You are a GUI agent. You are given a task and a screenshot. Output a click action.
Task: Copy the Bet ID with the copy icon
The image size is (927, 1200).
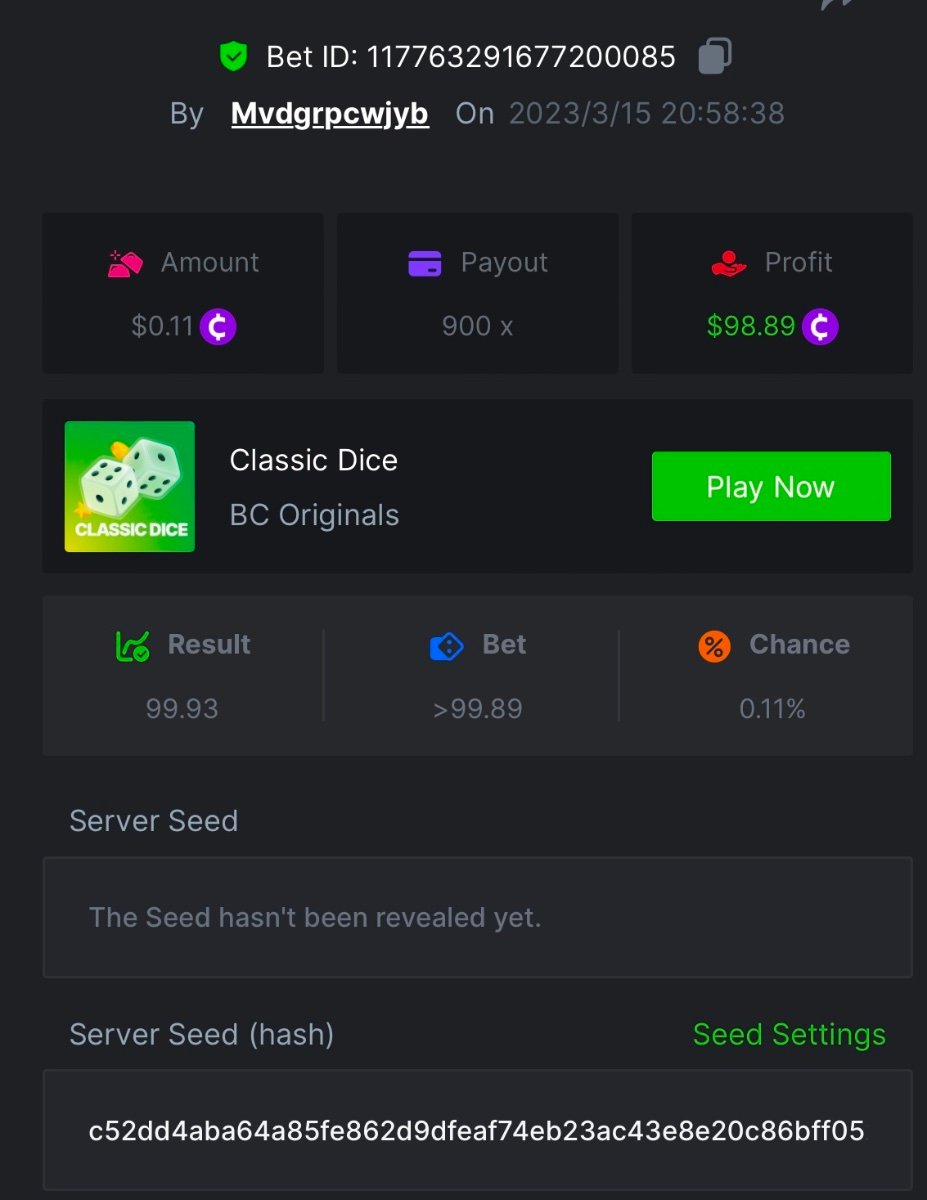point(714,56)
